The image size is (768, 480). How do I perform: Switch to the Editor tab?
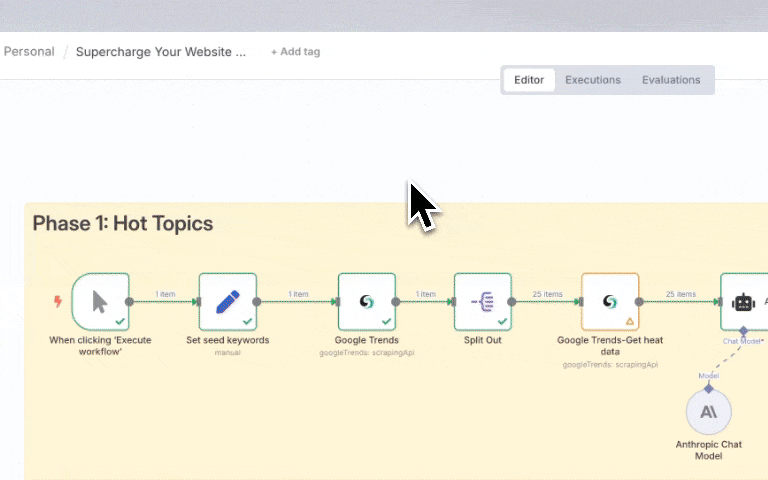point(529,80)
